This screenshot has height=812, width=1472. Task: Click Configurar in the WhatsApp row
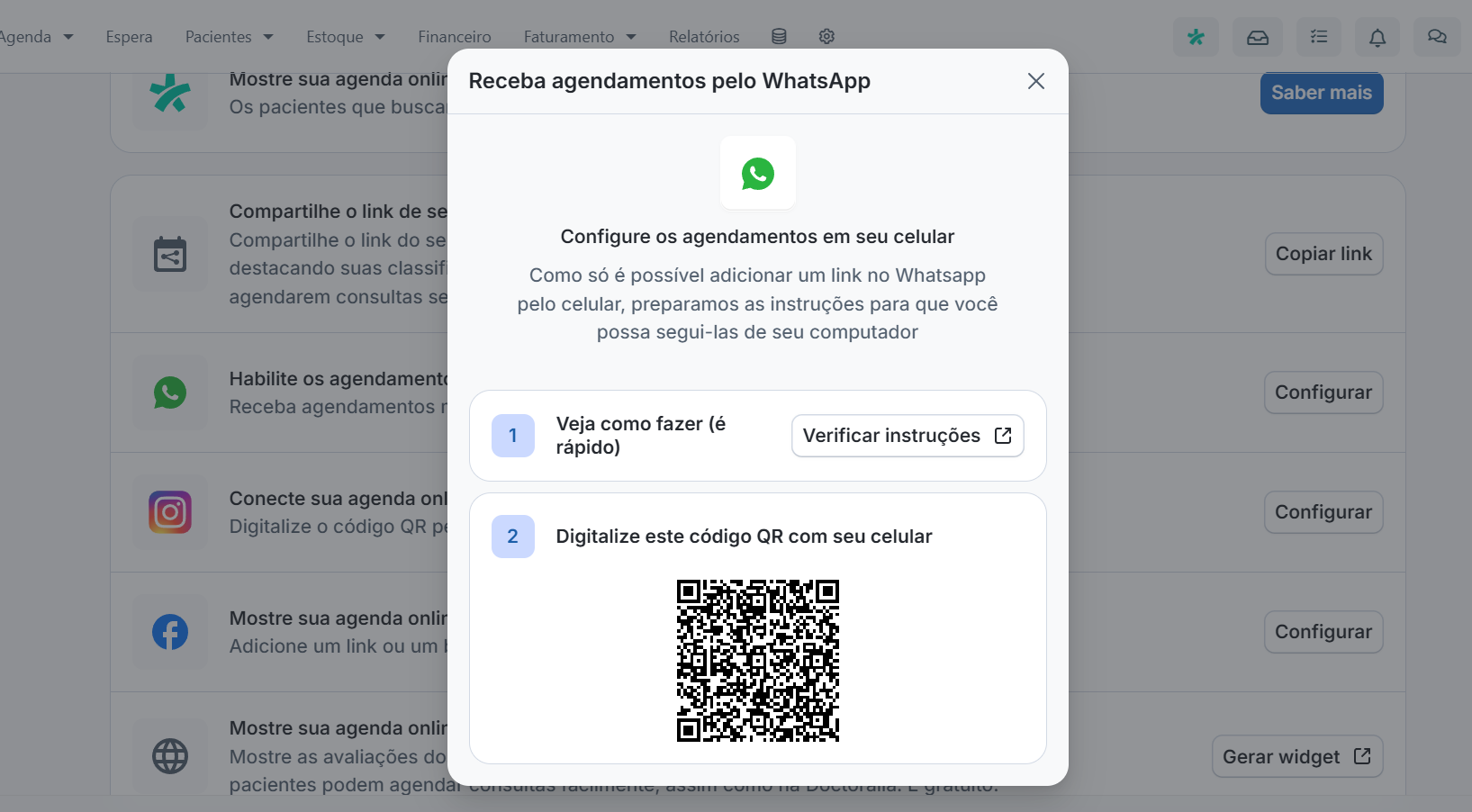point(1323,392)
